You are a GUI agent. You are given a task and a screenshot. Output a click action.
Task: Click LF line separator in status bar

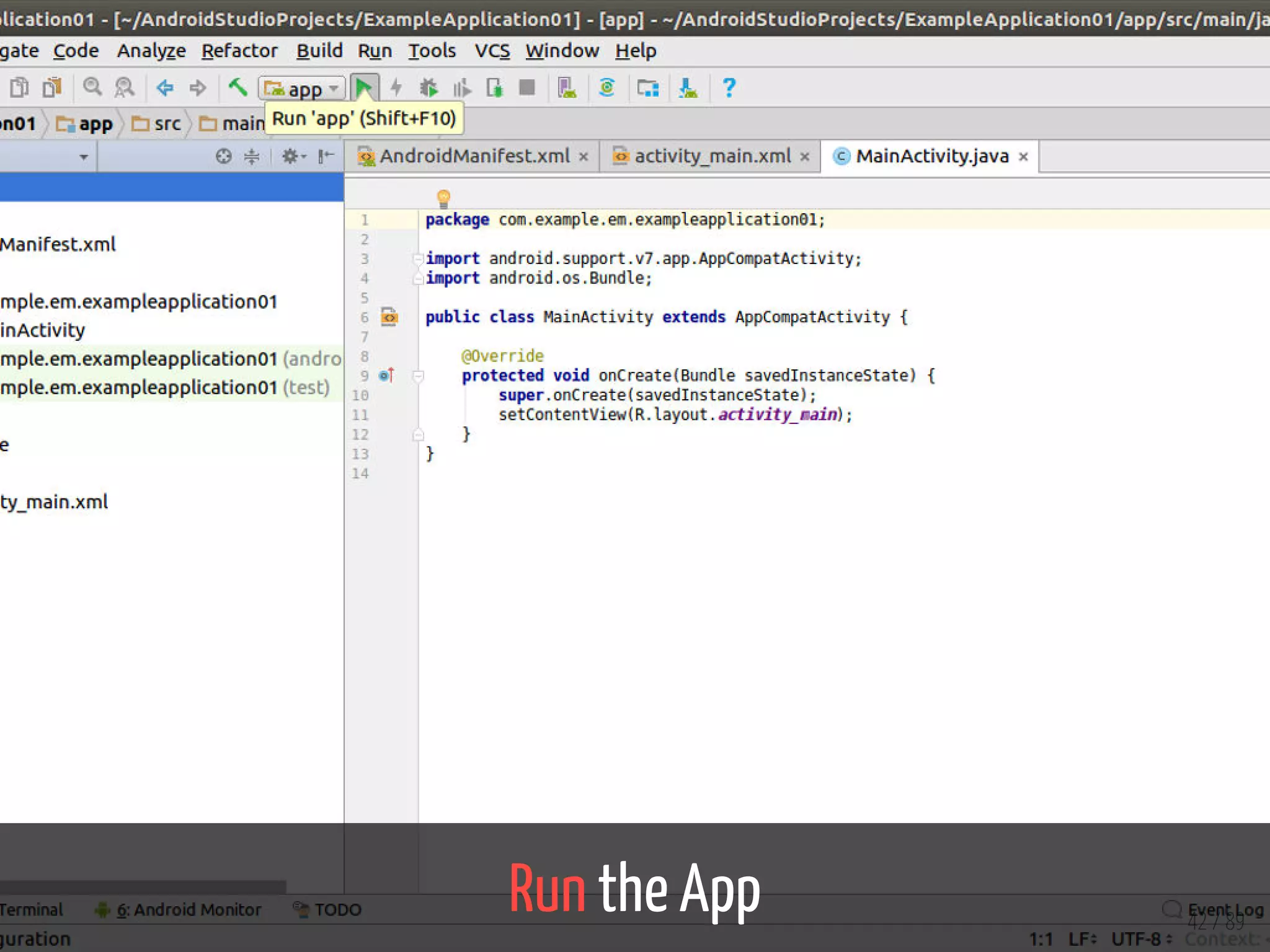tap(1083, 939)
